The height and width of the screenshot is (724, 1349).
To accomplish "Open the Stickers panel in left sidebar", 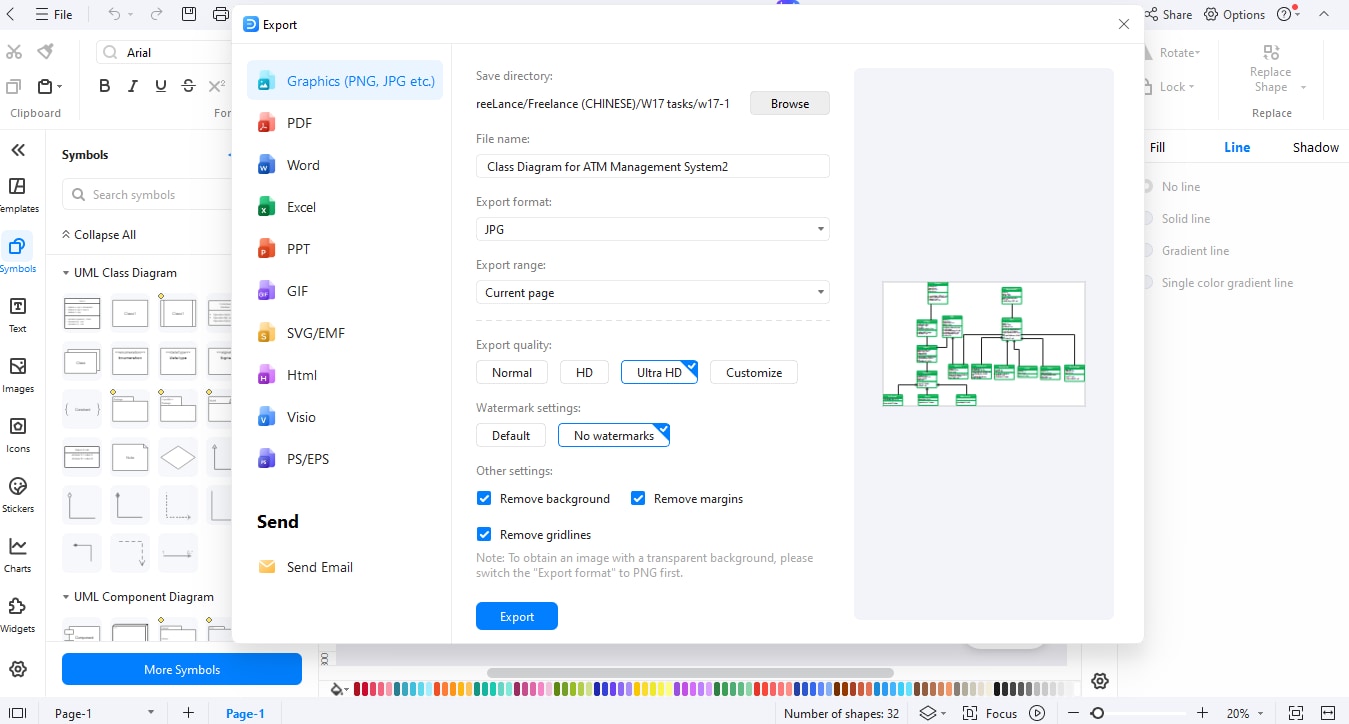I will tap(17, 494).
